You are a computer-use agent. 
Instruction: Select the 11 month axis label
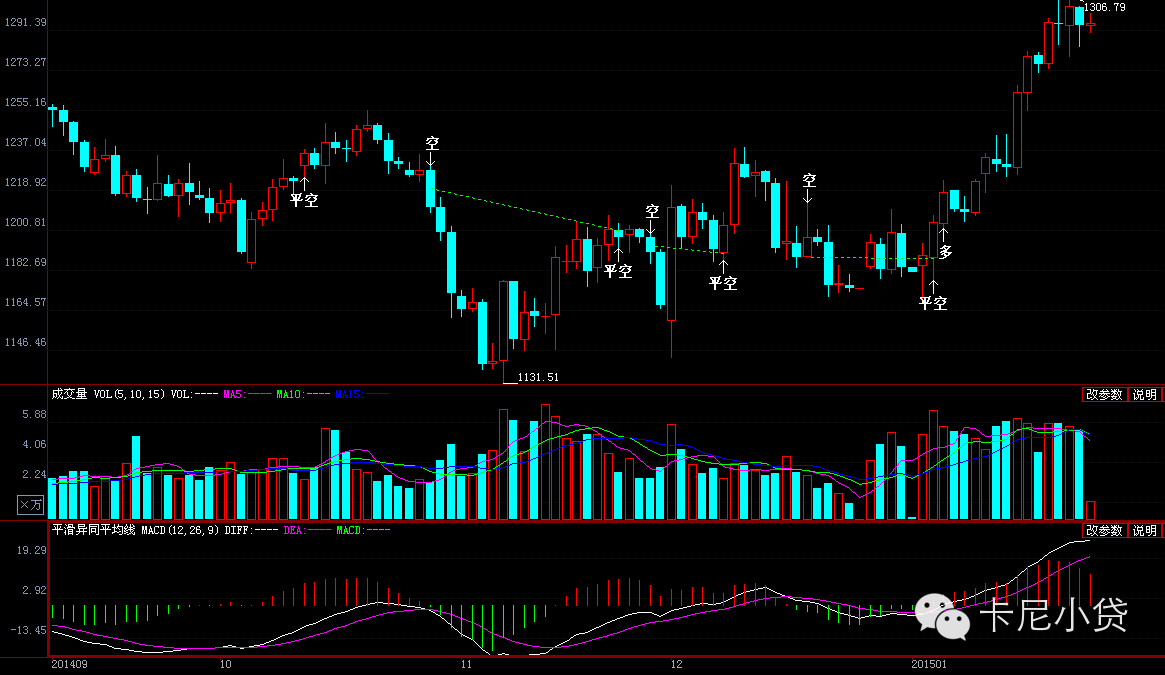point(466,664)
